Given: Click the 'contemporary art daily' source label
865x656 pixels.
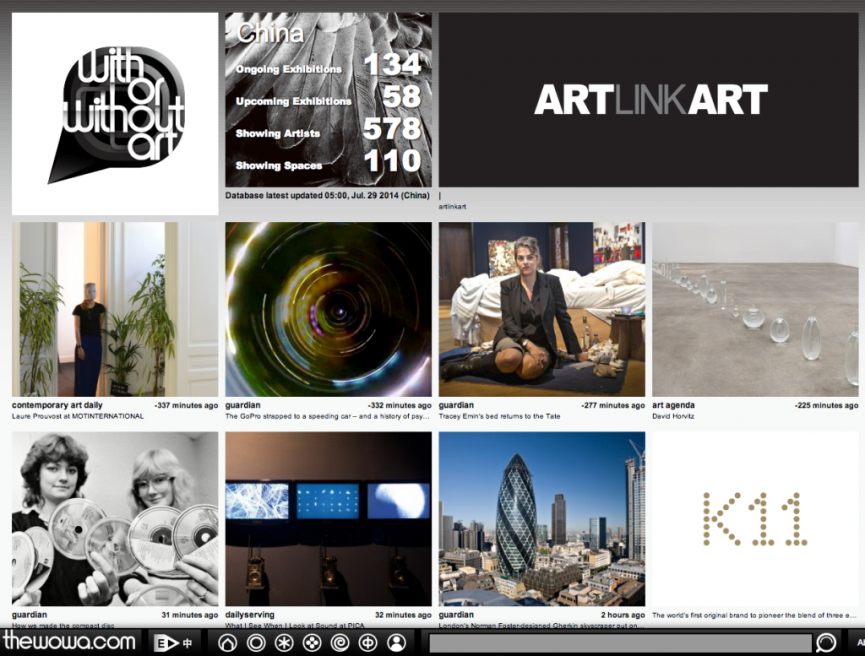Looking at the screenshot, I should (57, 405).
